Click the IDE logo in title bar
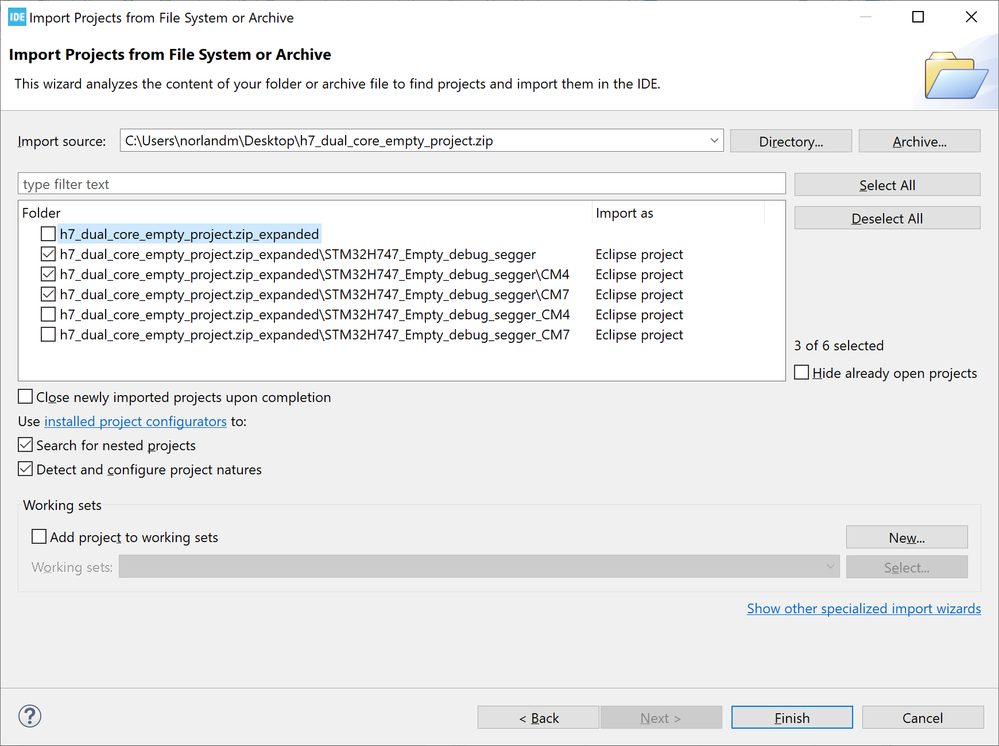999x746 pixels. point(17,17)
